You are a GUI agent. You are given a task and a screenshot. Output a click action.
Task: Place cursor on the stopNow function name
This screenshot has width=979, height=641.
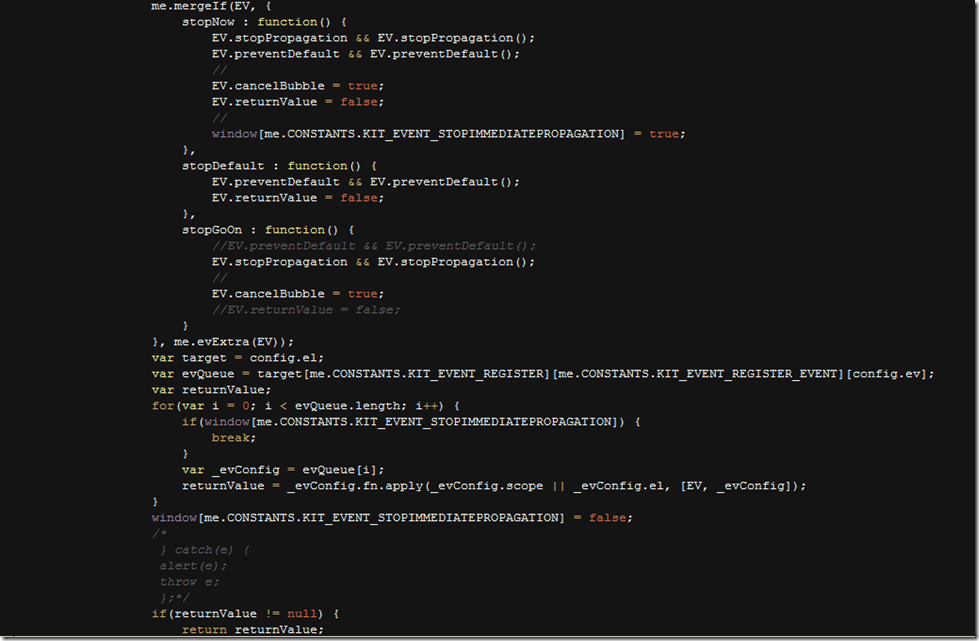click(x=208, y=21)
